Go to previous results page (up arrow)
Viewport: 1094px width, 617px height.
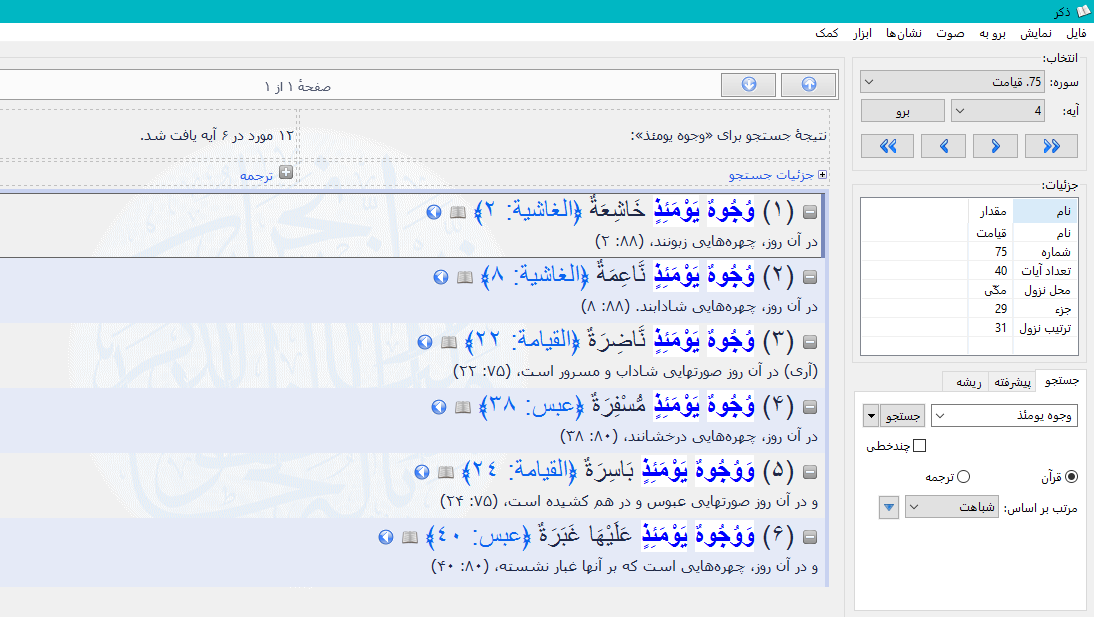click(x=809, y=84)
